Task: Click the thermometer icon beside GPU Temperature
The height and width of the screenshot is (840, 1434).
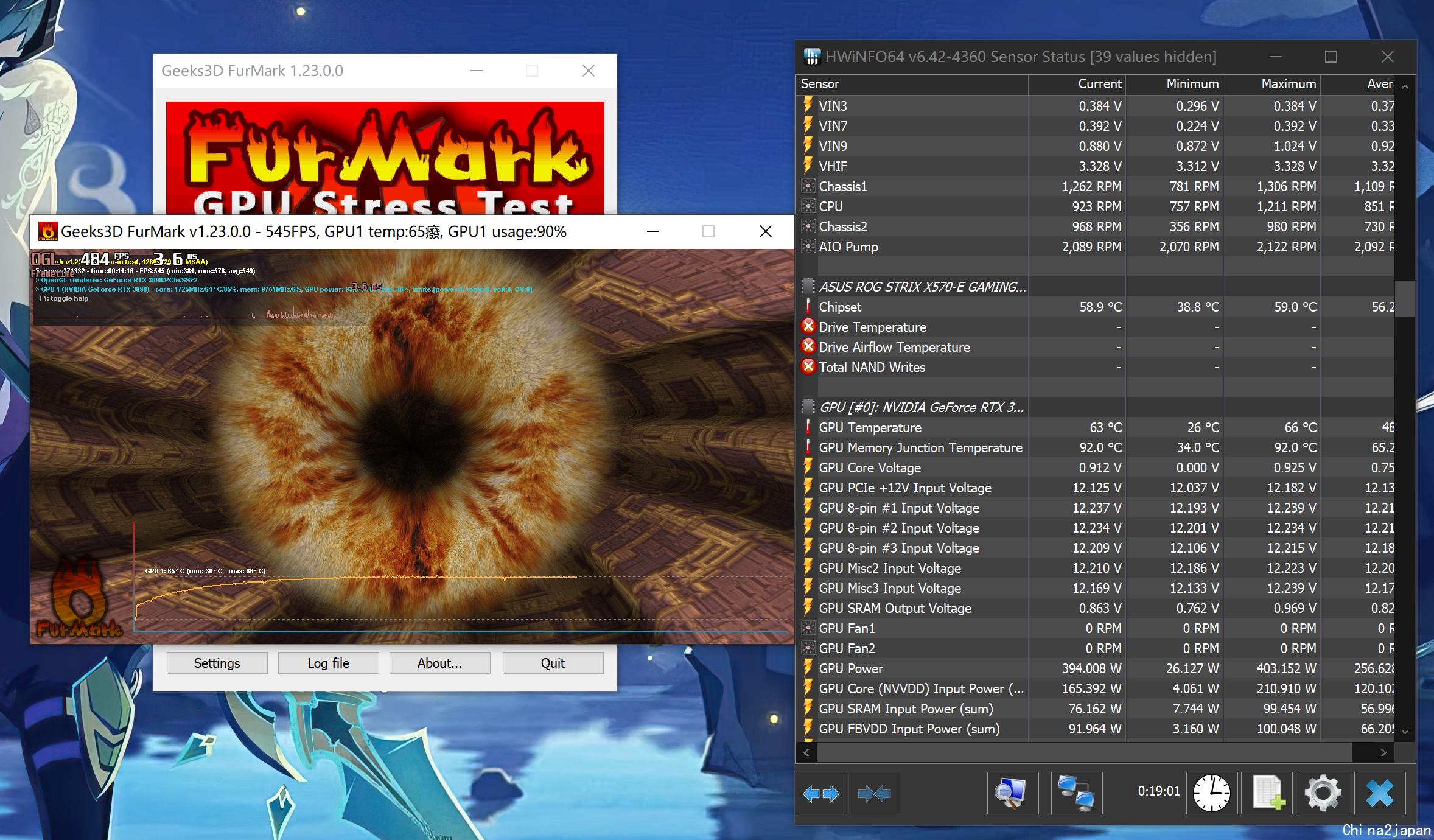Action: click(x=808, y=427)
